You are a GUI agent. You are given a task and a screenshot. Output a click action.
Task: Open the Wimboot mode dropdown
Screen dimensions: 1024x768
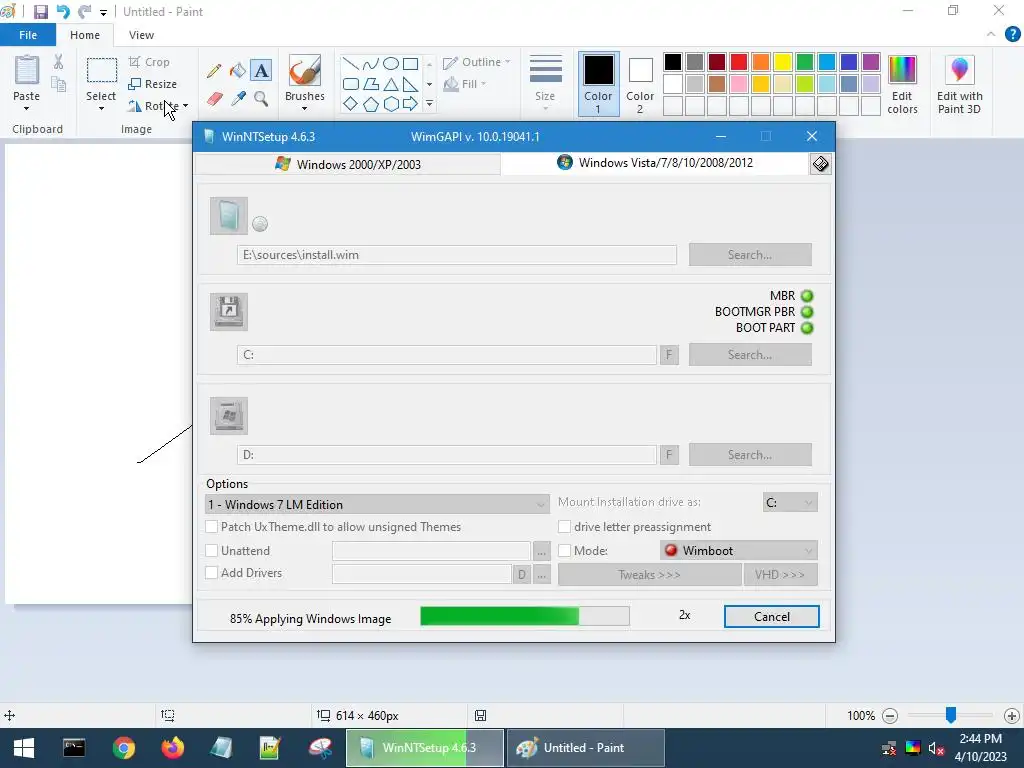click(x=739, y=551)
